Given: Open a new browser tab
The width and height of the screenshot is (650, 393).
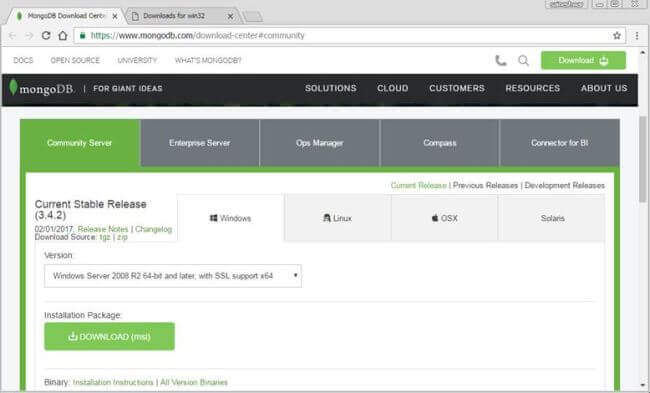Looking at the screenshot, I should tap(252, 17).
